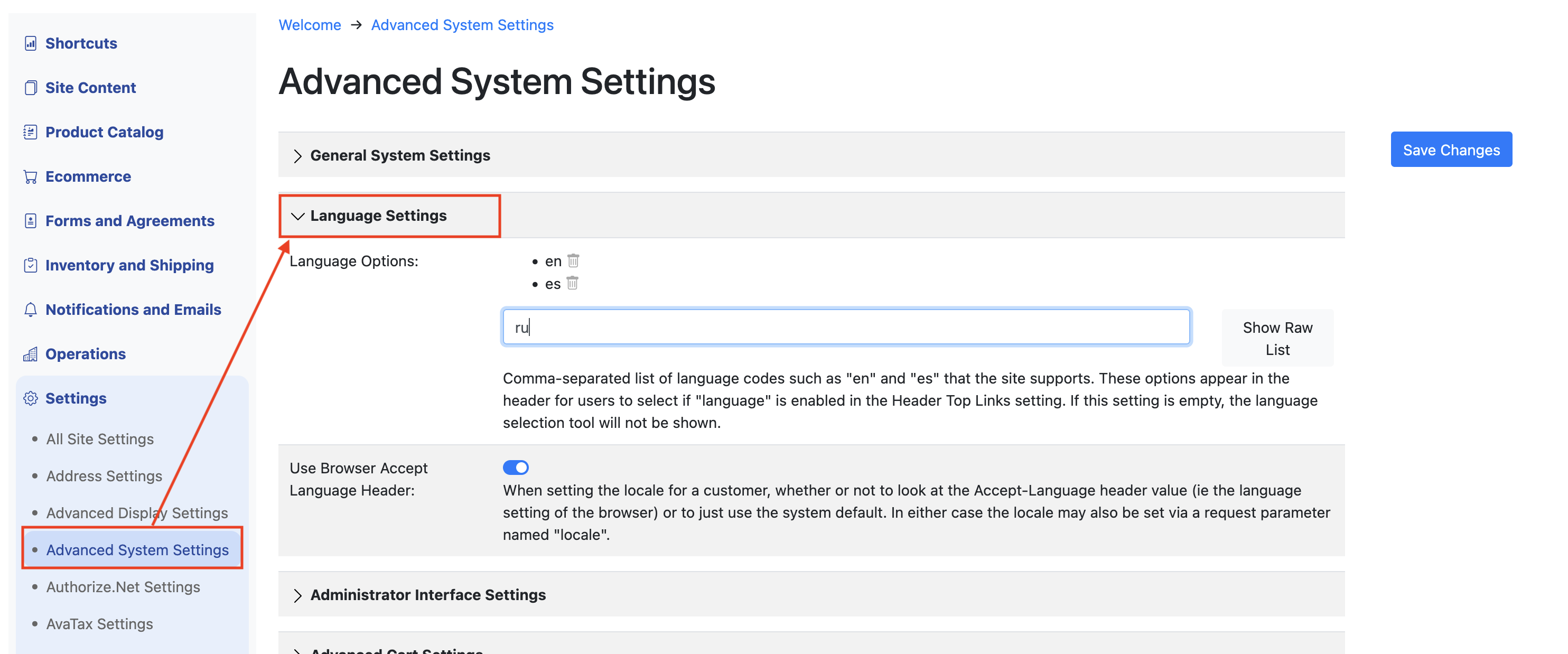The width and height of the screenshot is (1568, 654).
Task: Click the language code input field
Action: (x=845, y=328)
